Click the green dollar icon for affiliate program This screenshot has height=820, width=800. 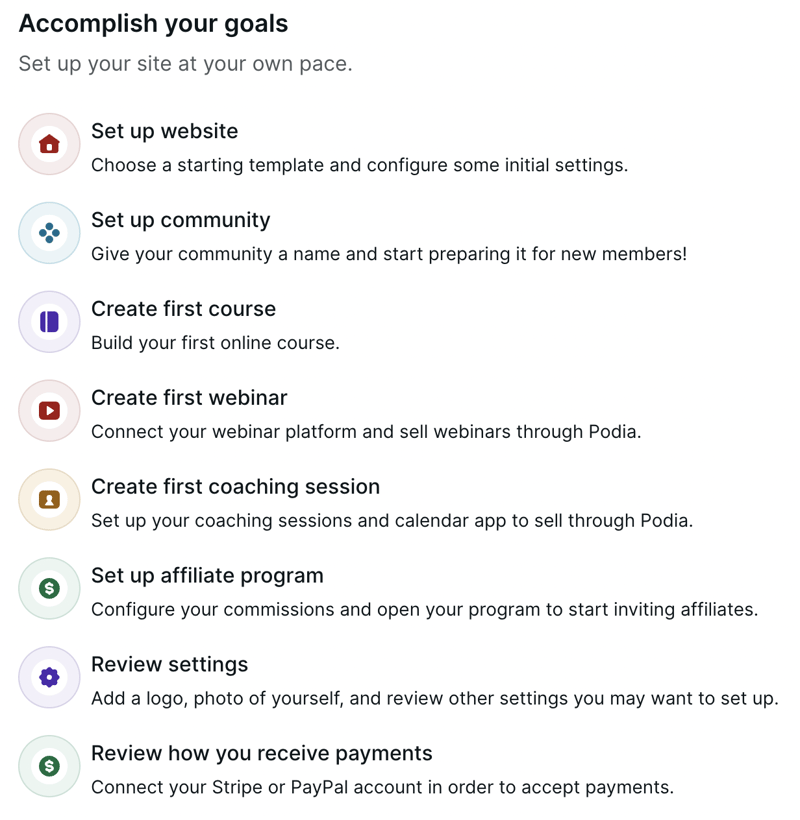tap(49, 588)
